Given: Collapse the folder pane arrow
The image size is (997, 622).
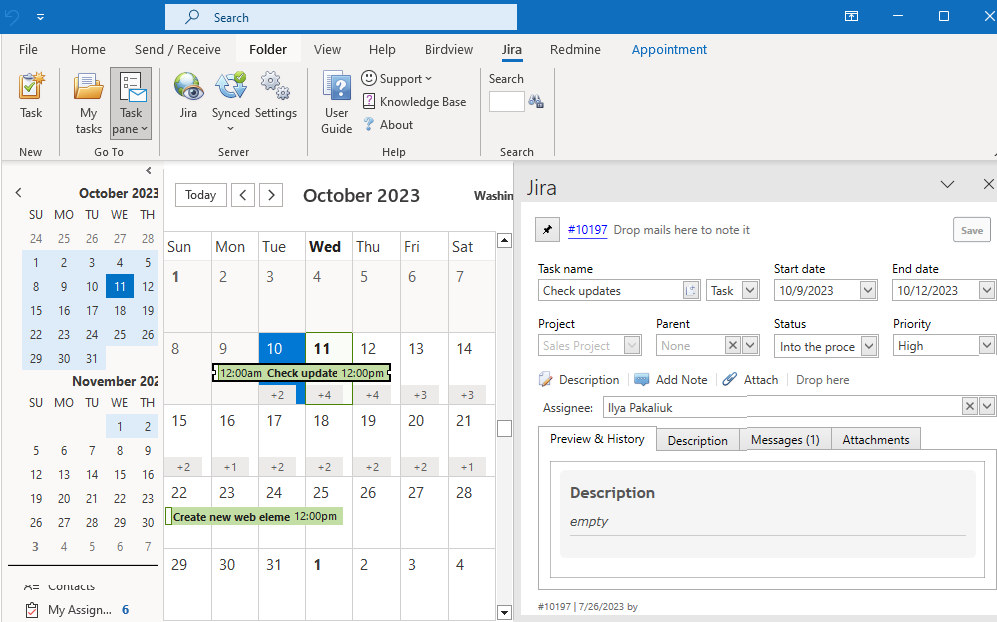Looking at the screenshot, I should [x=149, y=170].
